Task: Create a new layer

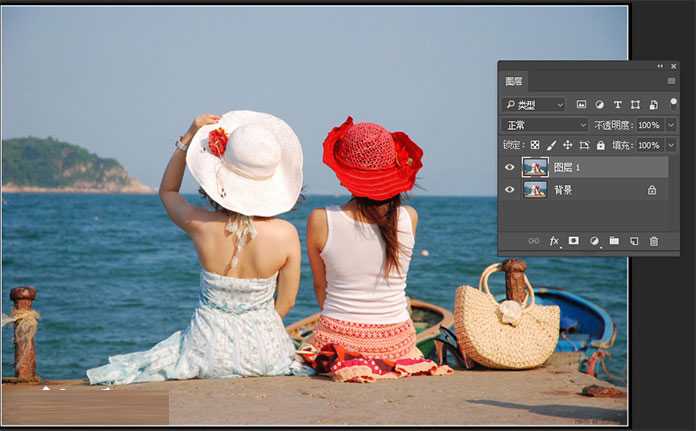Action: [634, 241]
